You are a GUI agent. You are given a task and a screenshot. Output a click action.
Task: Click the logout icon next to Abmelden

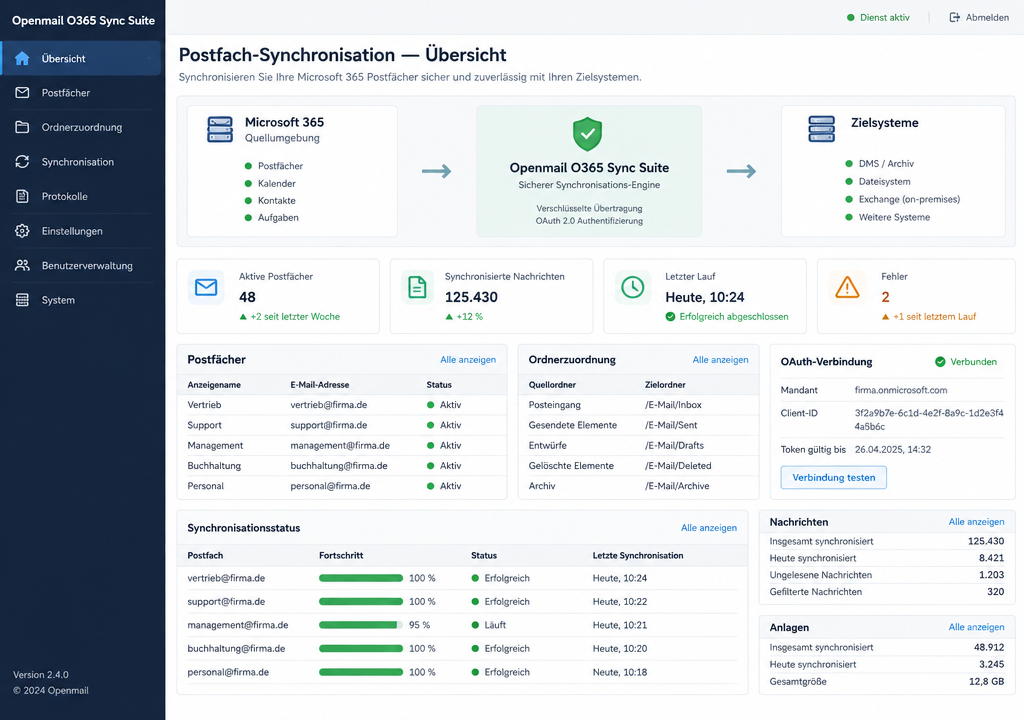click(955, 18)
